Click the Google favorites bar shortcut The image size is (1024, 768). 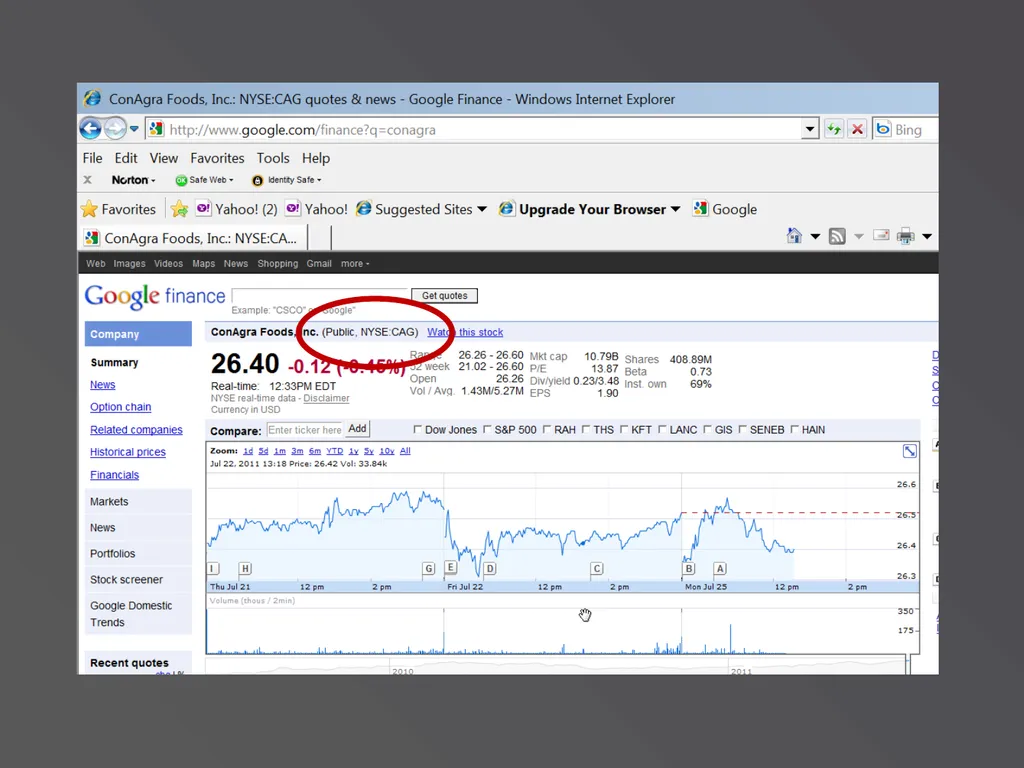(x=725, y=209)
